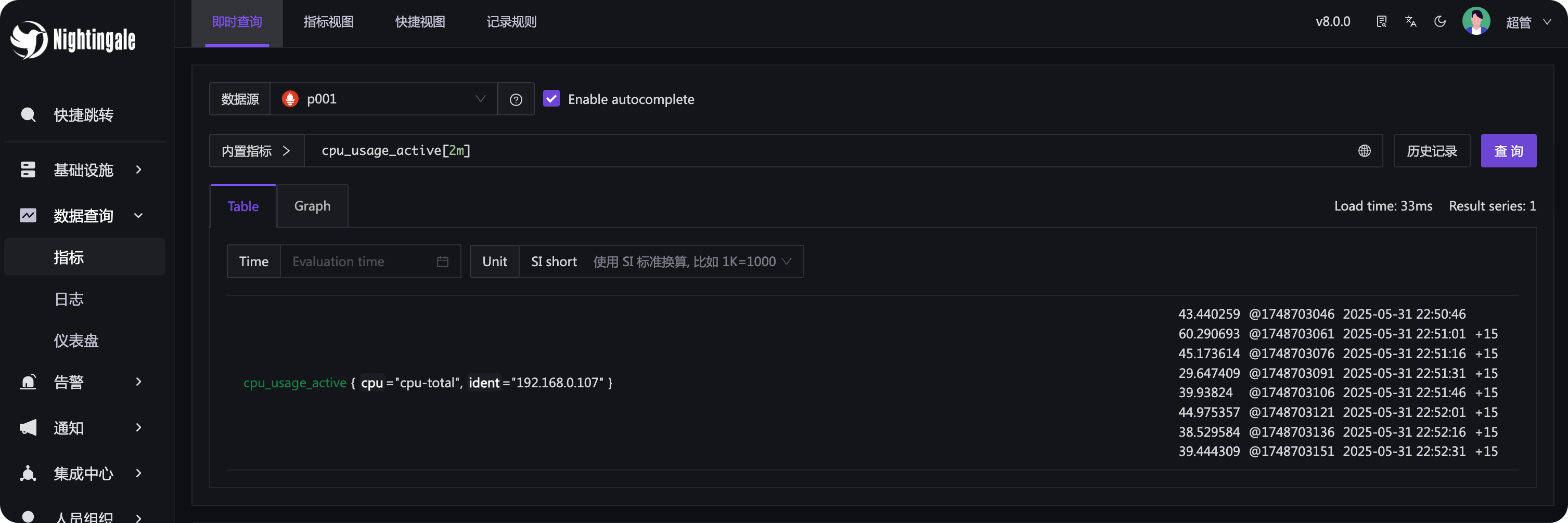Toggle dark mode moon icon
1568x523 pixels.
click(1440, 22)
